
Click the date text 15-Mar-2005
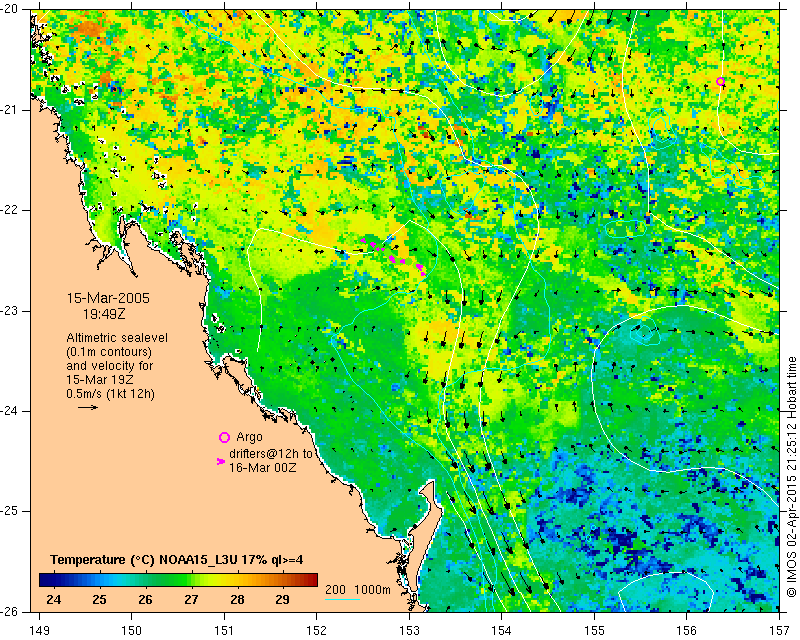[108, 298]
